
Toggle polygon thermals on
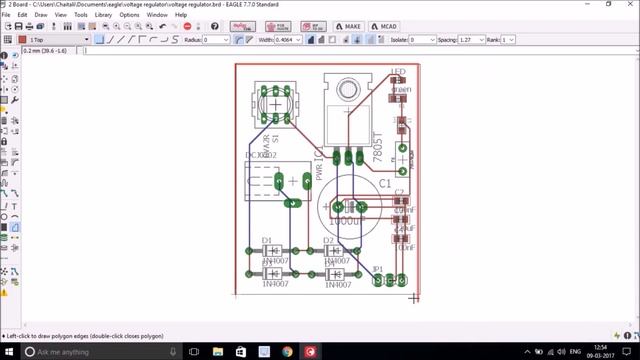357,40
